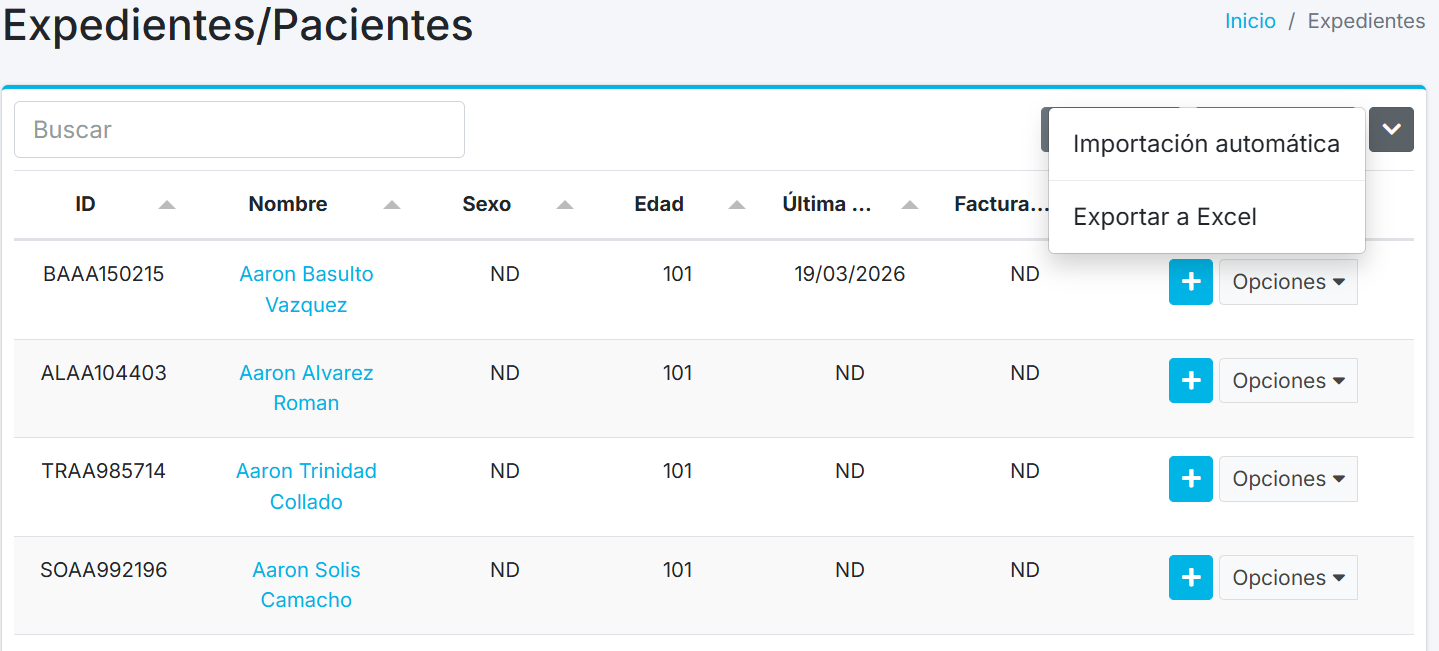Select Importación automática menu item
This screenshot has height=651, width=1439.
[x=1206, y=144]
